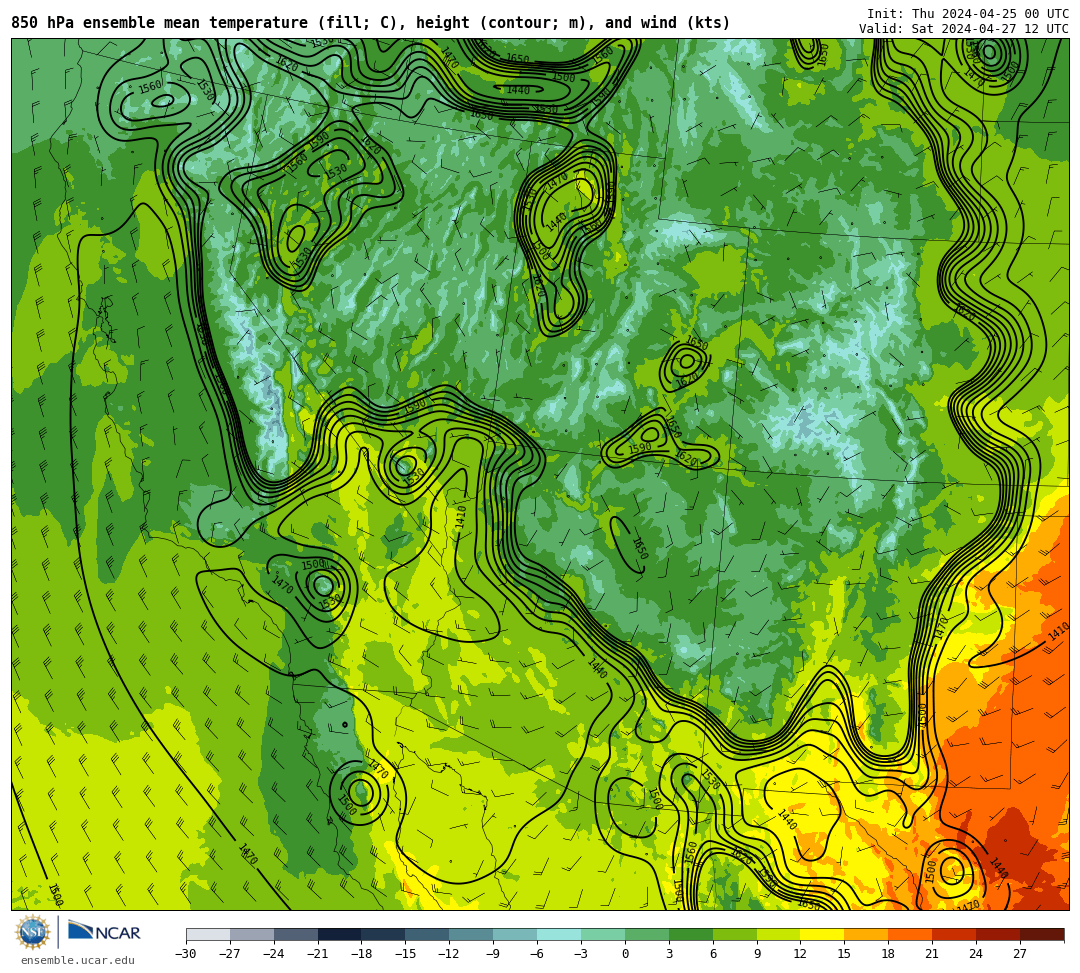Screen dimensions: 1080x973
Task: Click the "−9" colorbar tick label
Action: pos(493,954)
